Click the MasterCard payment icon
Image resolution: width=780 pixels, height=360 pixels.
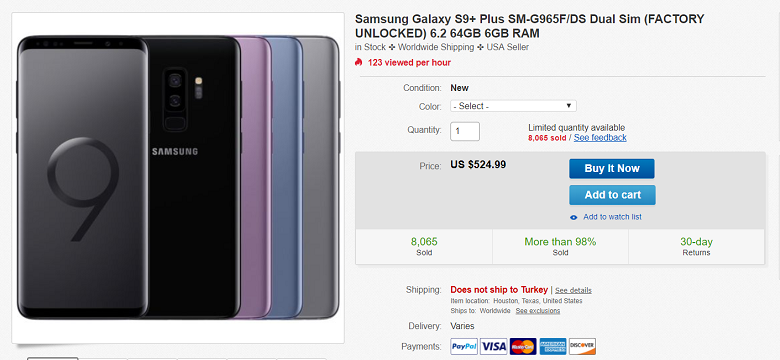point(523,346)
